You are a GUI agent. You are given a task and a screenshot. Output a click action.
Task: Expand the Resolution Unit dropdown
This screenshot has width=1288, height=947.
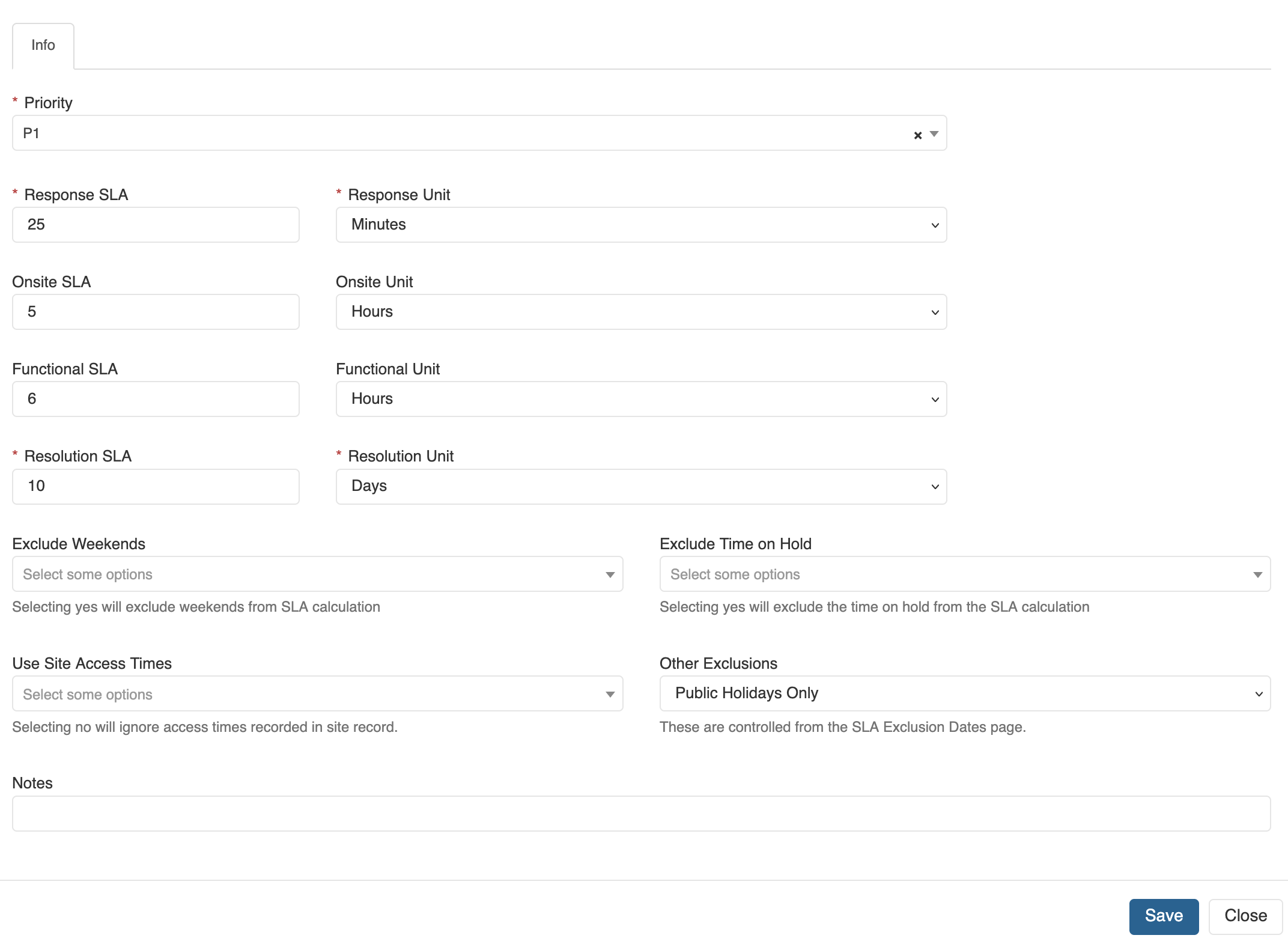click(641, 486)
